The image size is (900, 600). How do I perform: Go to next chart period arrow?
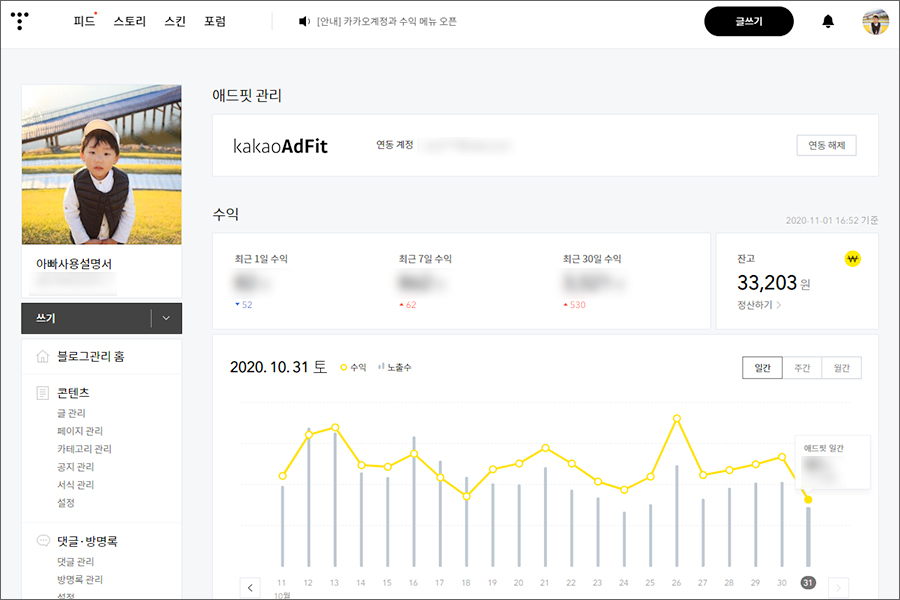point(838,587)
